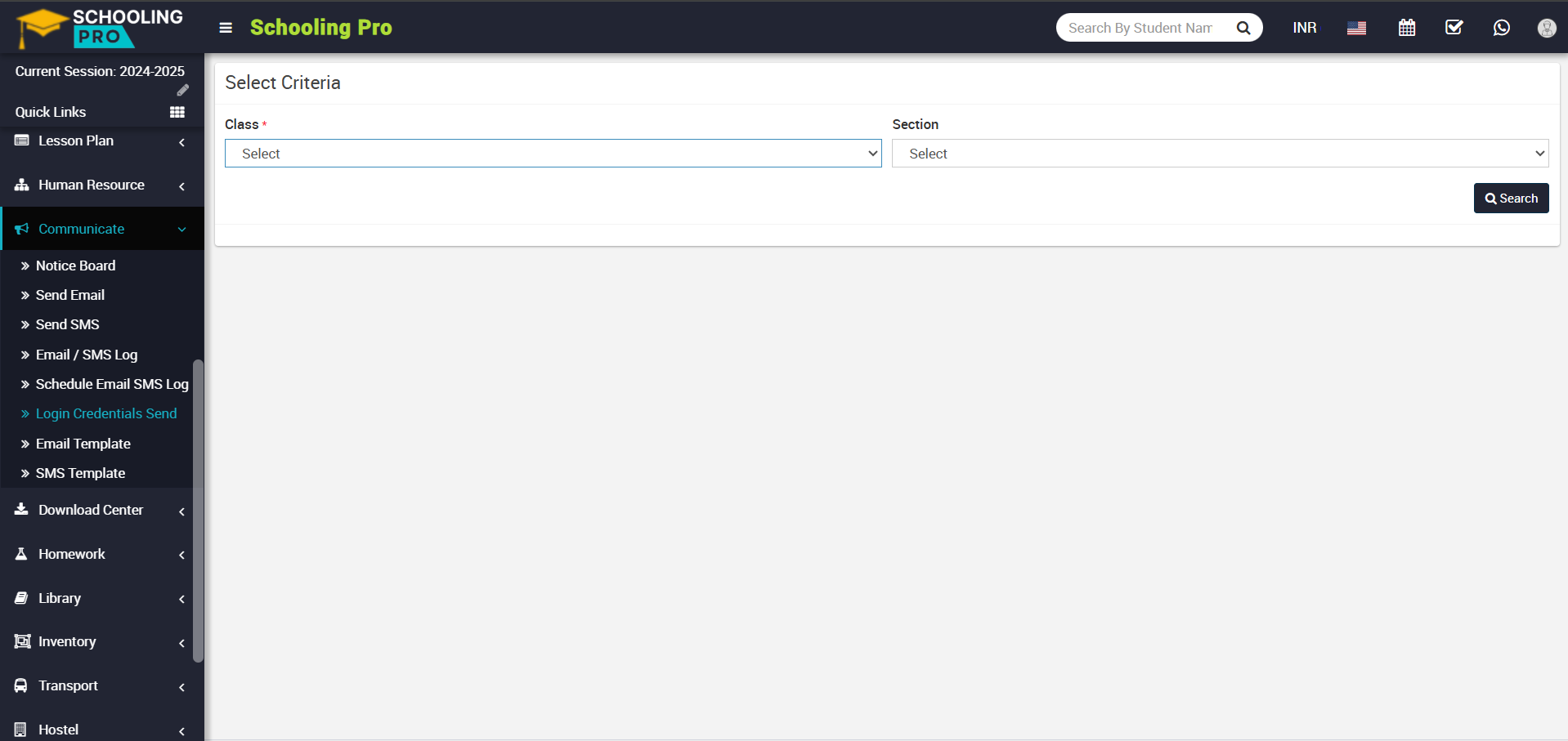1568x741 pixels.
Task: Click the Library book icon
Action: 22,597
